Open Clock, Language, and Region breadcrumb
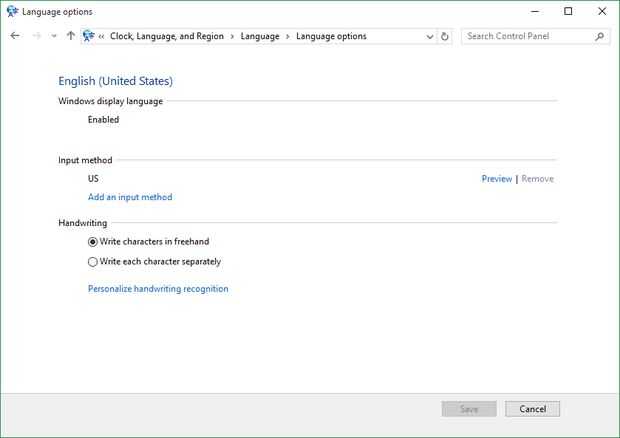 pos(168,36)
